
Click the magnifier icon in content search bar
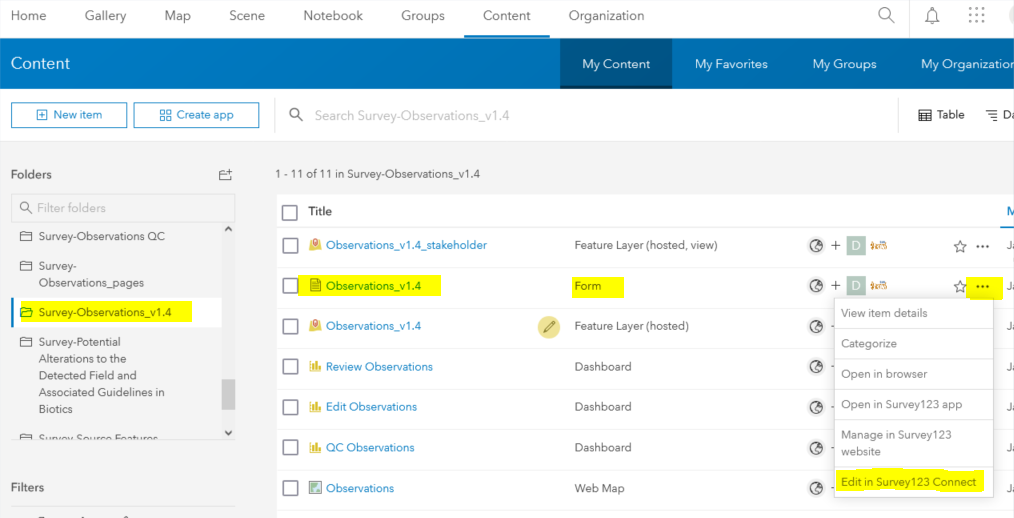pyautogui.click(x=296, y=114)
